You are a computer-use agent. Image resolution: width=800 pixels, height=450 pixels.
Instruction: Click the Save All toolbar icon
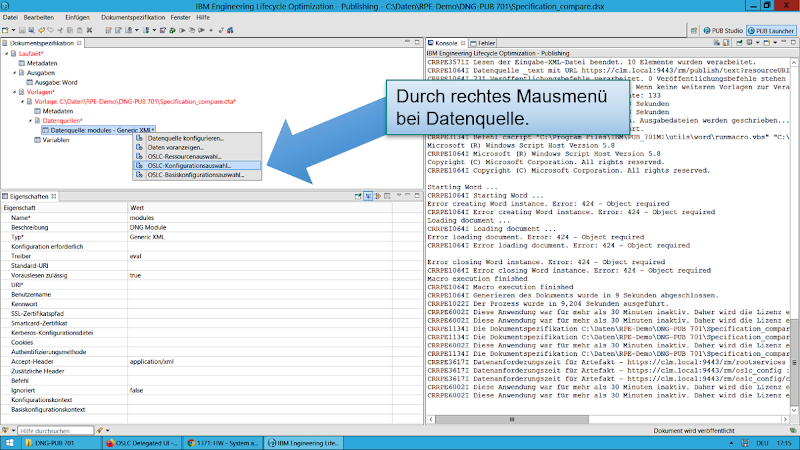(31, 31)
